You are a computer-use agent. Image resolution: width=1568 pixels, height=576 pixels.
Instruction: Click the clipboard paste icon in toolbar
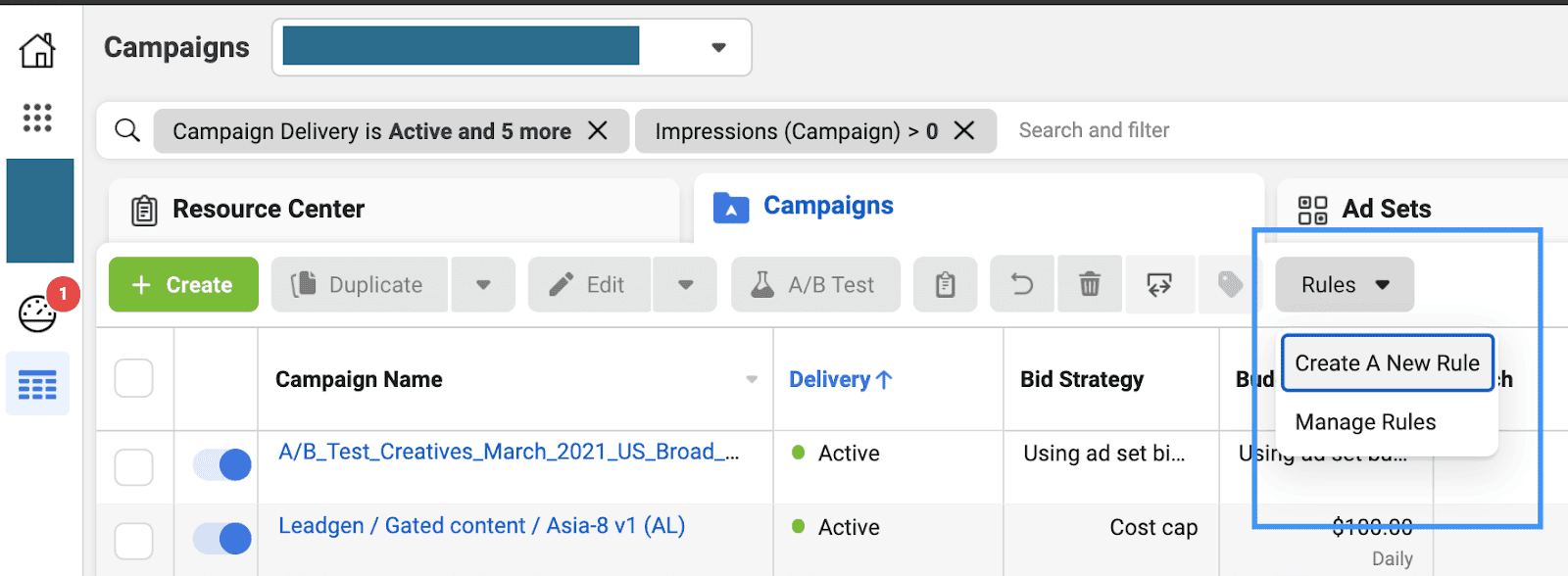coord(945,285)
